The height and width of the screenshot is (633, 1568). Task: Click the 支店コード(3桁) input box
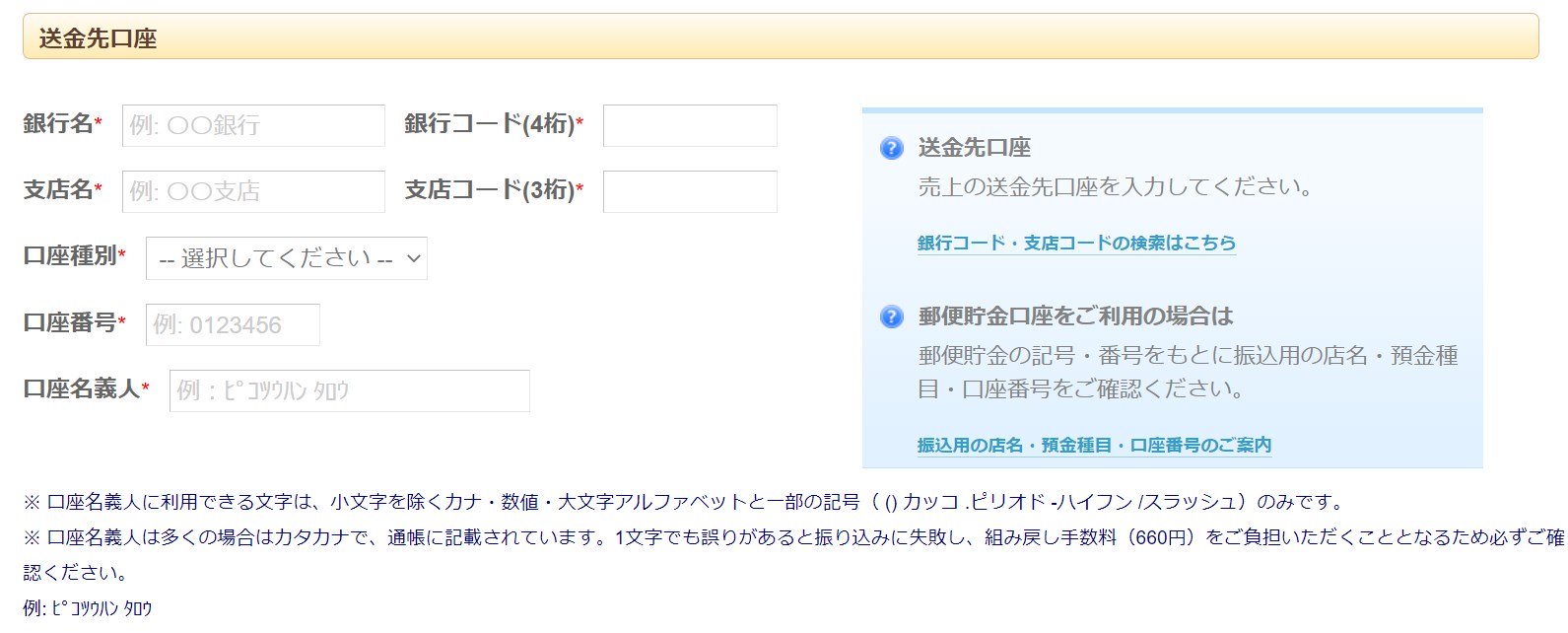click(690, 191)
